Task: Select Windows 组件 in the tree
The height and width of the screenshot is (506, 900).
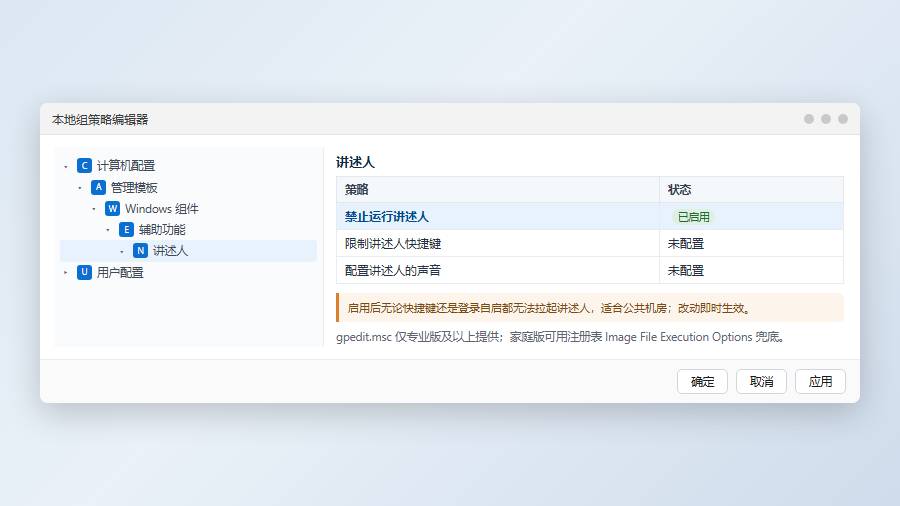Action: coord(162,209)
